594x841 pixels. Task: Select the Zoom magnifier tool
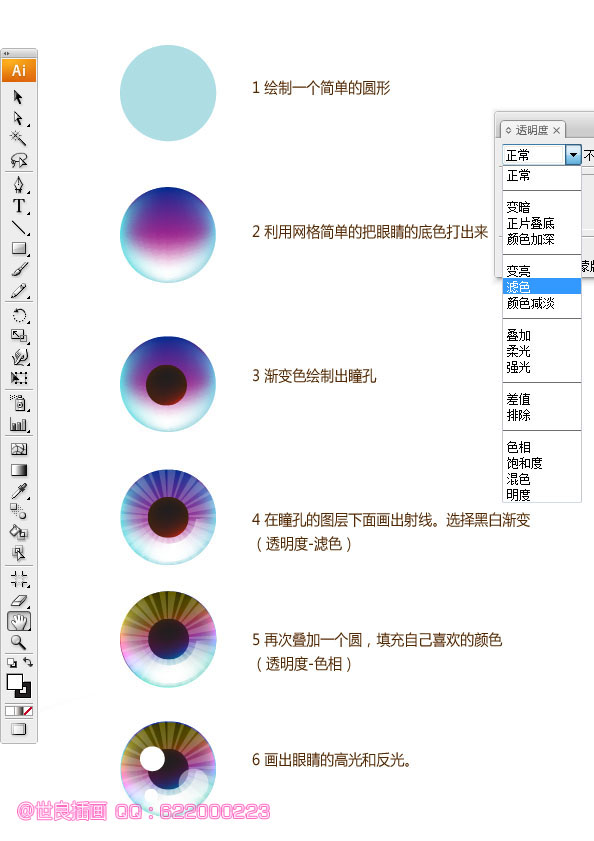19,642
